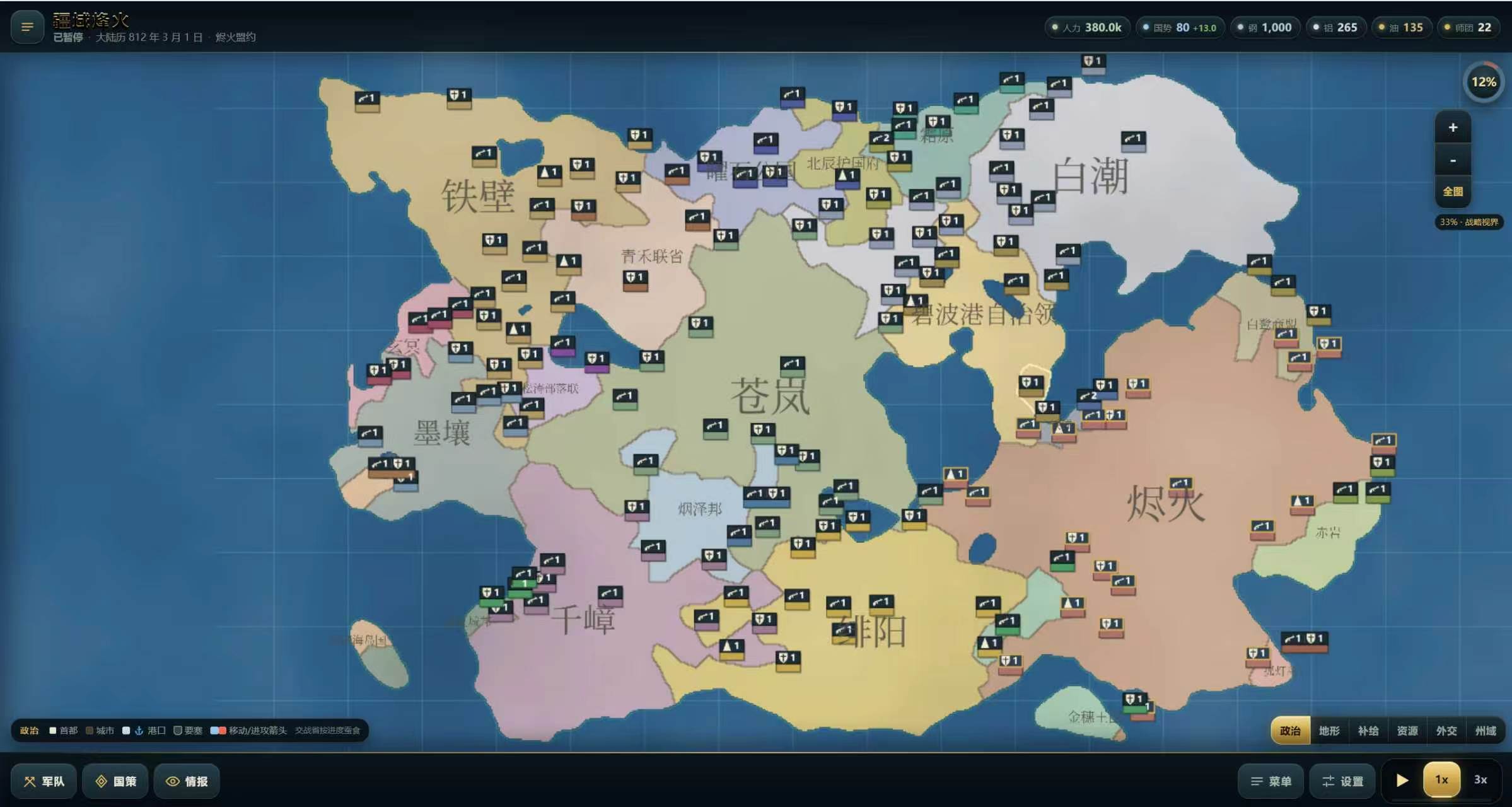The height and width of the screenshot is (807, 1512).
Task: Click the white 首都 legend swatch
Action: click(53, 730)
